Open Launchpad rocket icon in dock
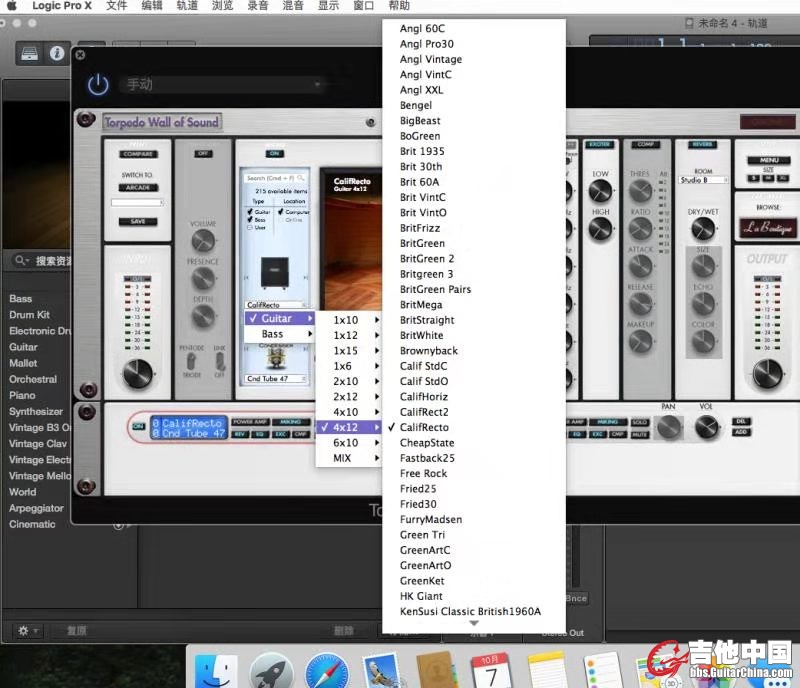 (x=271, y=670)
